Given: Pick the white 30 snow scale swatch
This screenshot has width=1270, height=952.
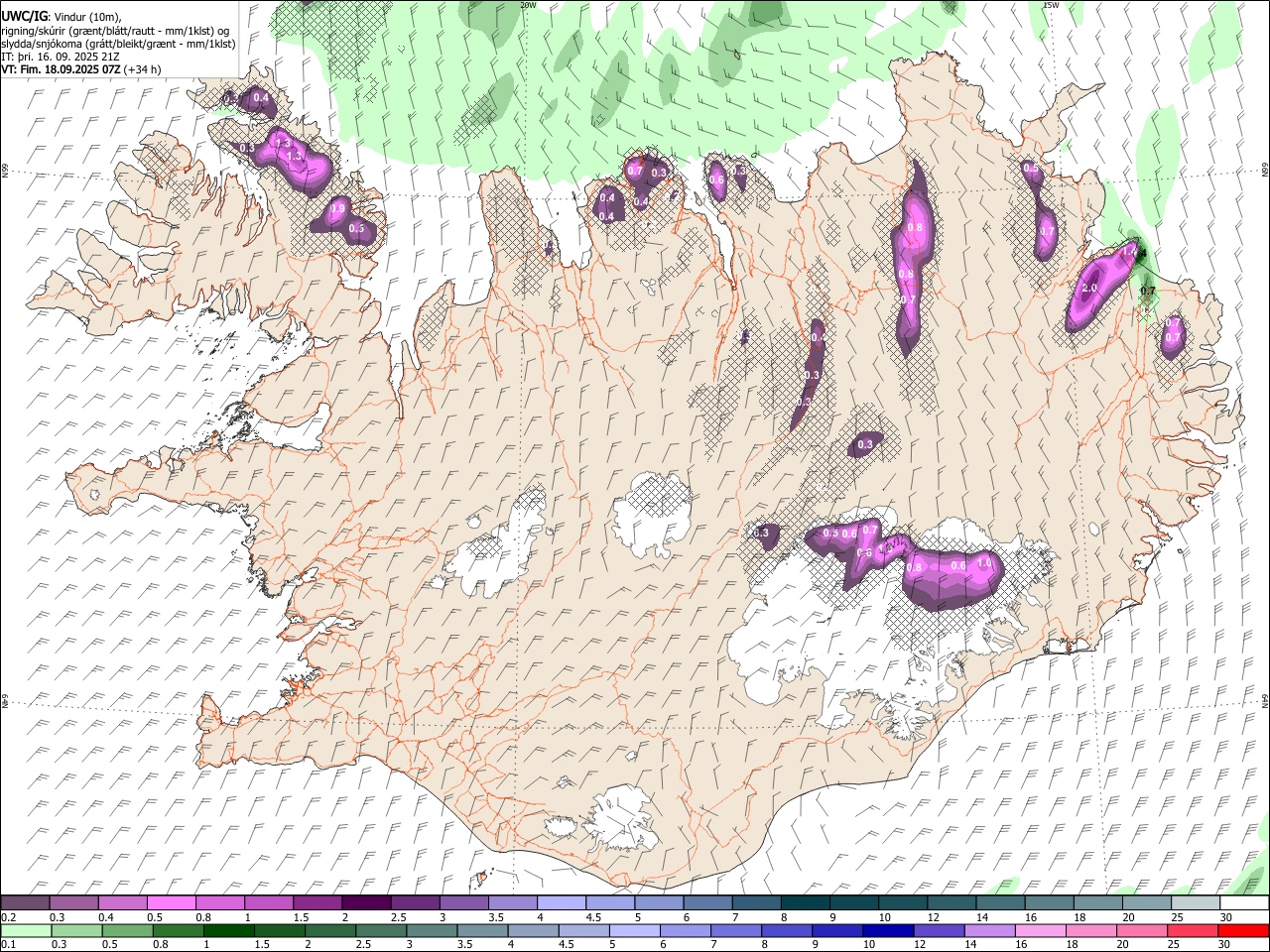Looking at the screenshot, I should click(1245, 903).
